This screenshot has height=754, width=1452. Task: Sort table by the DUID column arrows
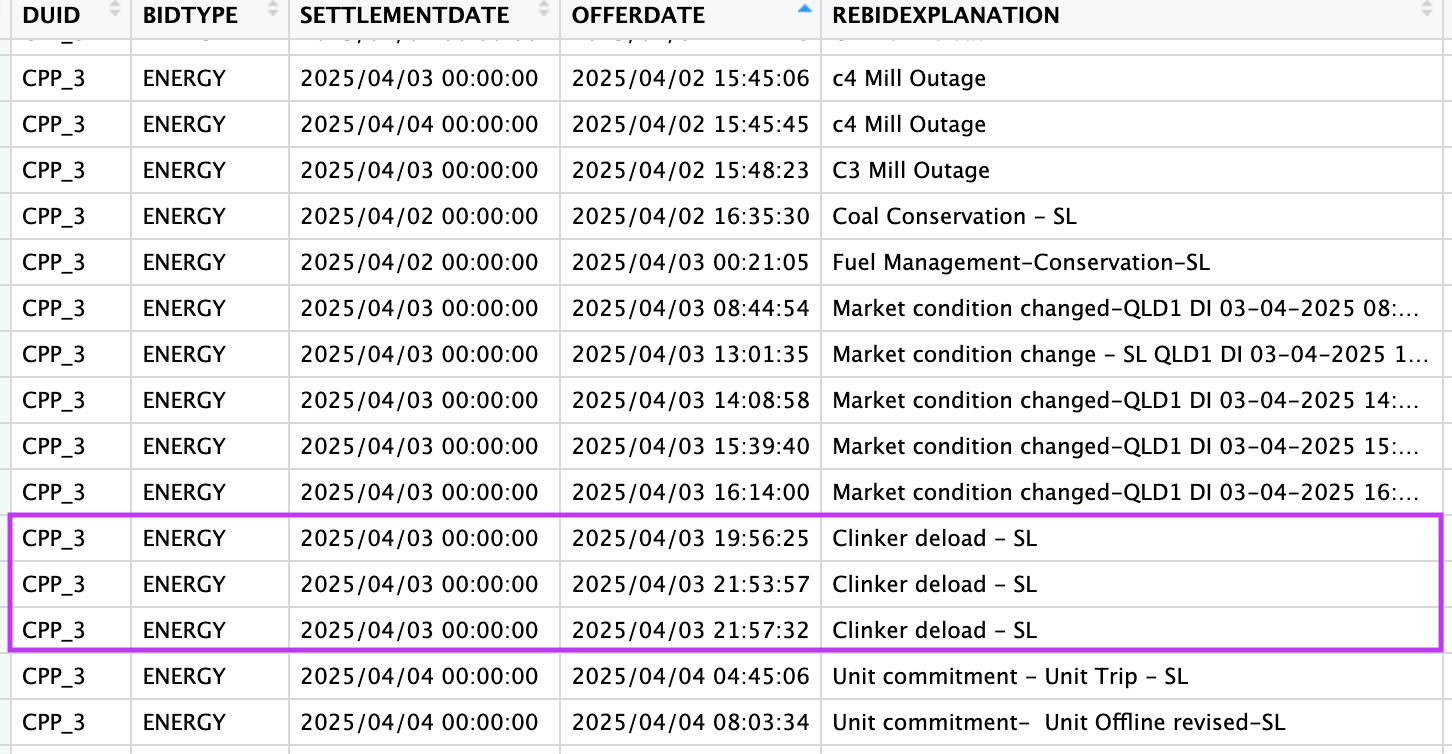[x=114, y=9]
